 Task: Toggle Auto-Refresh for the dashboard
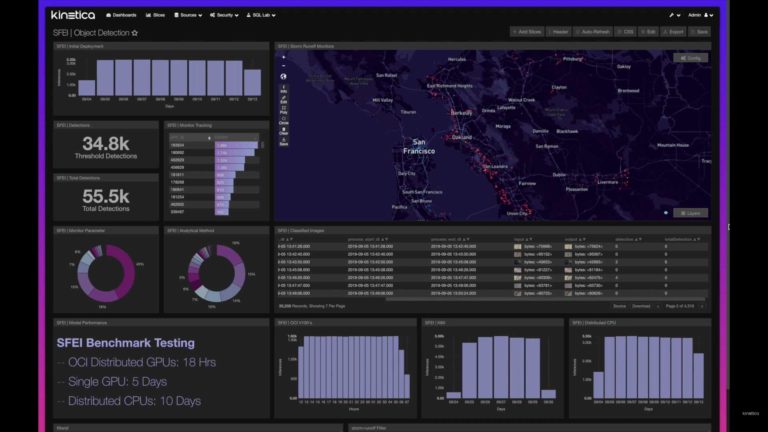pos(593,32)
